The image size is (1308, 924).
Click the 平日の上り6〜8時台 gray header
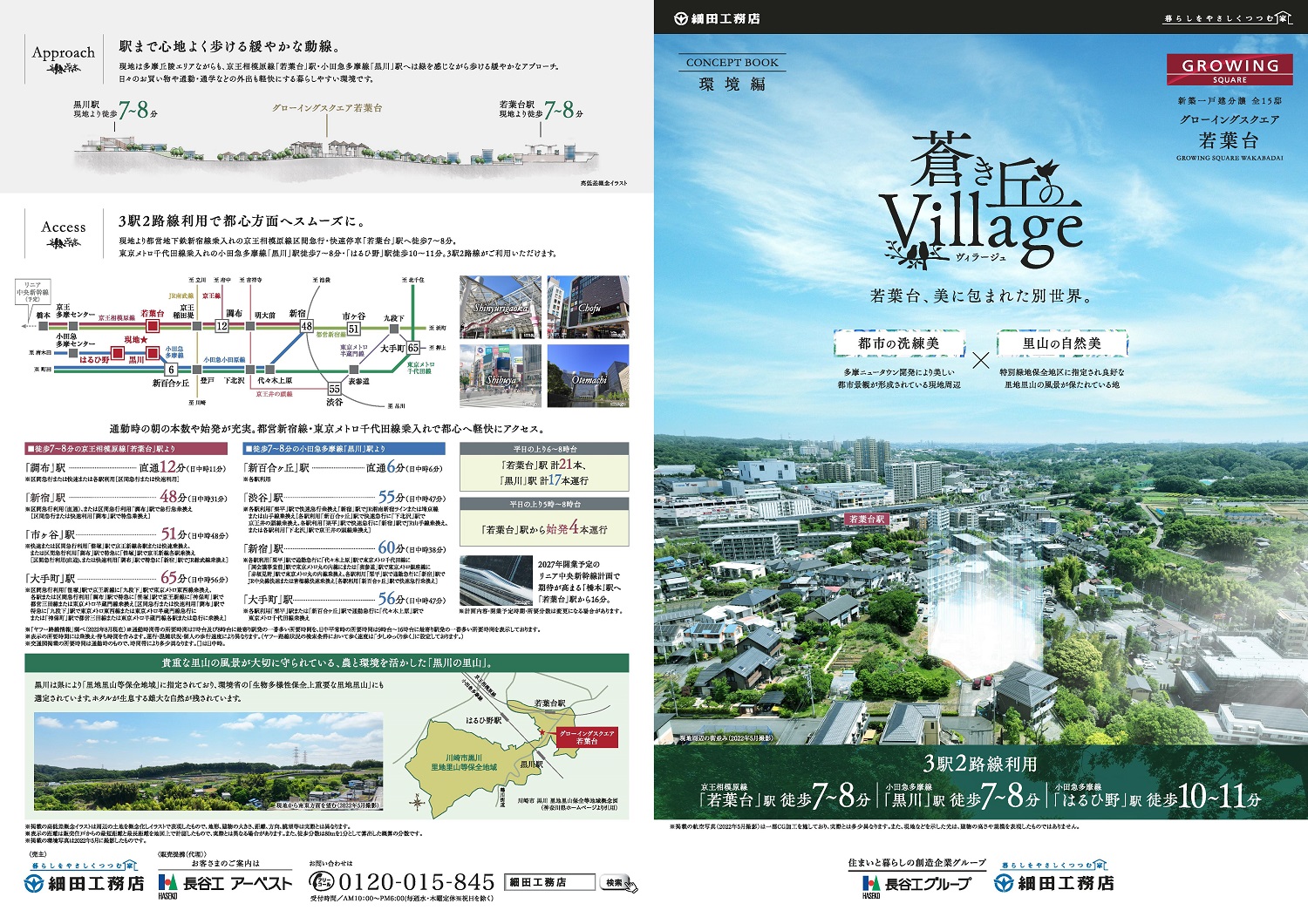pyautogui.click(x=544, y=448)
